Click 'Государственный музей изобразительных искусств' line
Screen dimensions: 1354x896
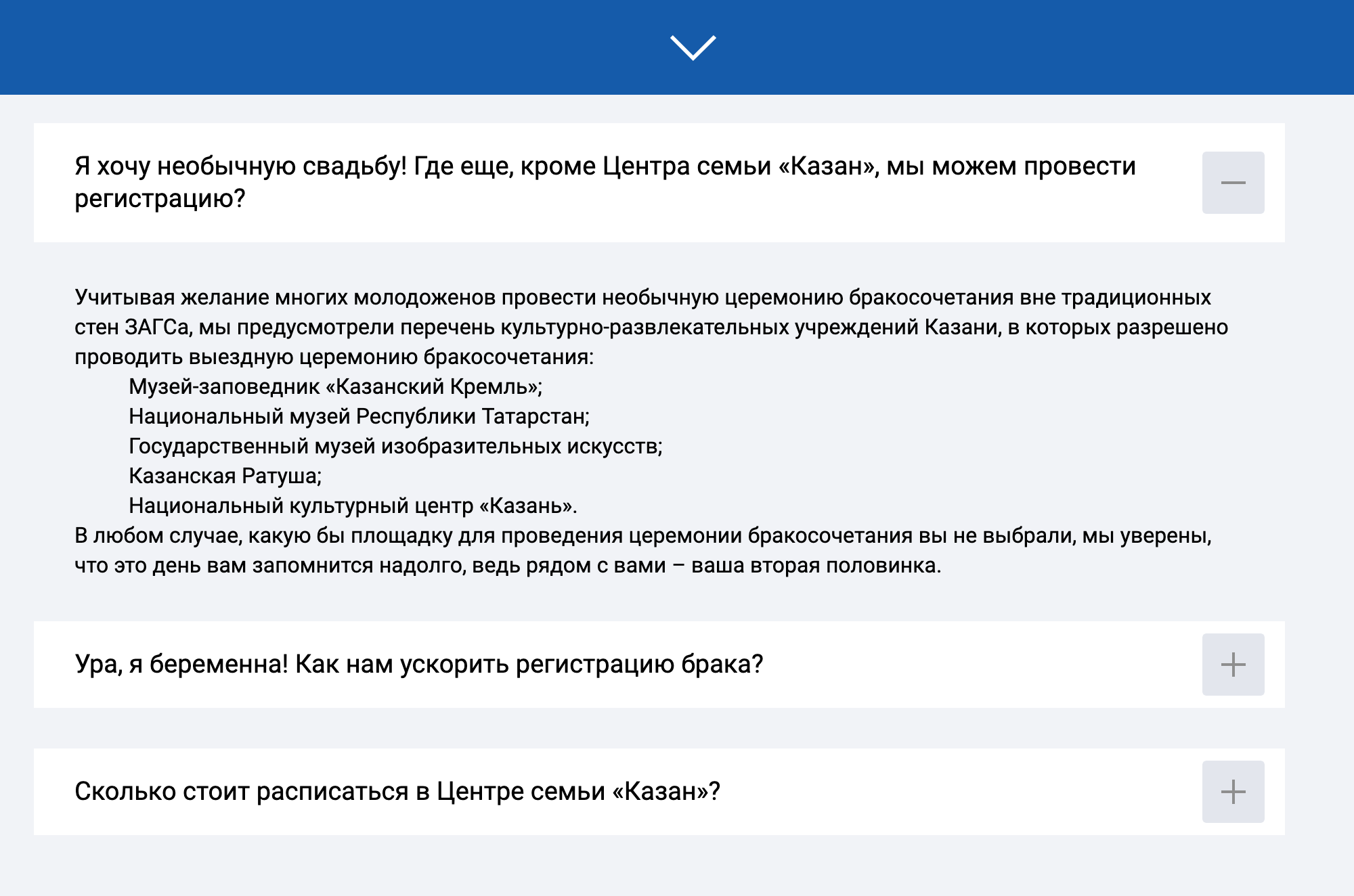tap(395, 446)
